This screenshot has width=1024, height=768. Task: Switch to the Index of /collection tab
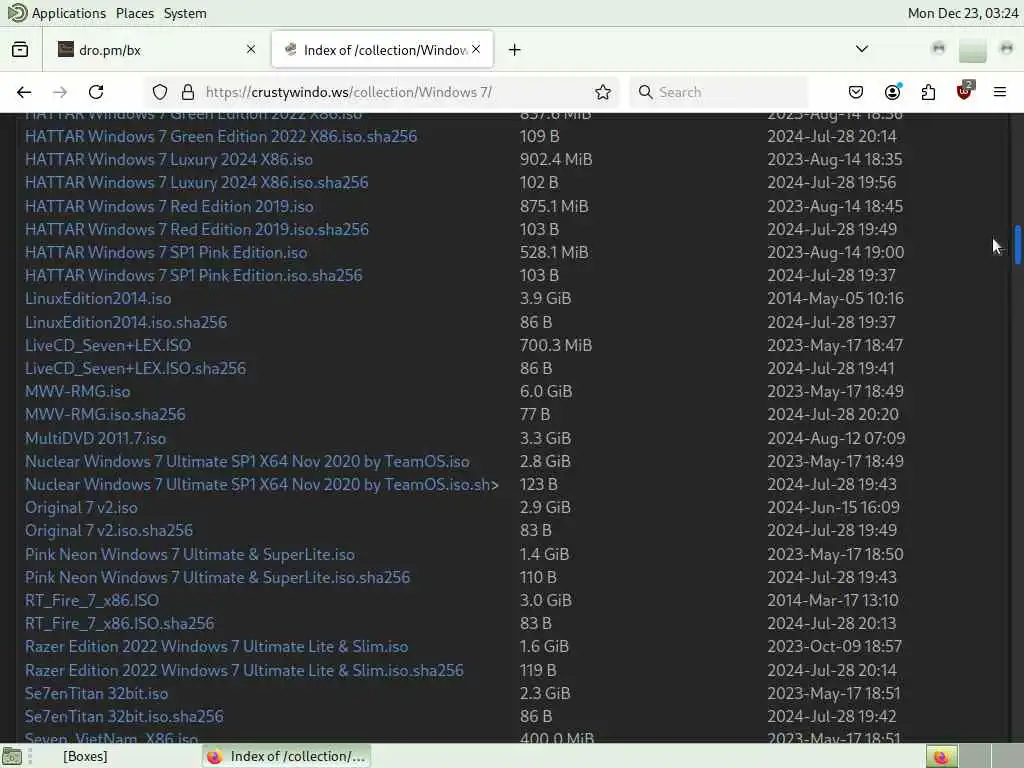(x=383, y=50)
